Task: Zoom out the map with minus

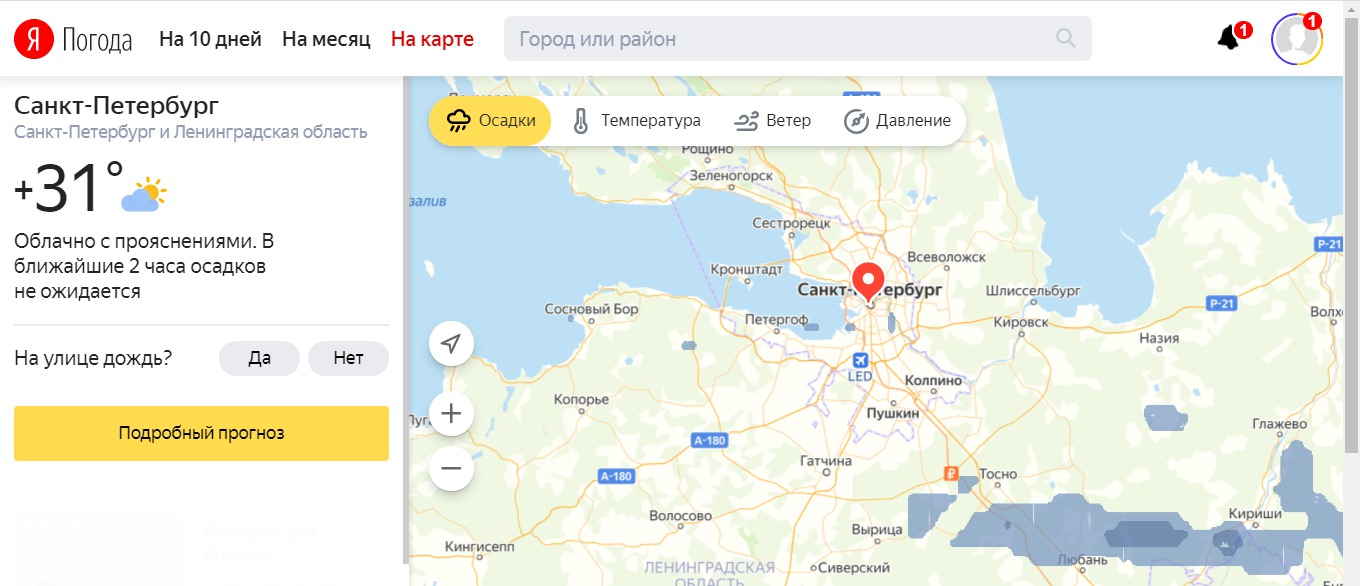Action: 451,468
